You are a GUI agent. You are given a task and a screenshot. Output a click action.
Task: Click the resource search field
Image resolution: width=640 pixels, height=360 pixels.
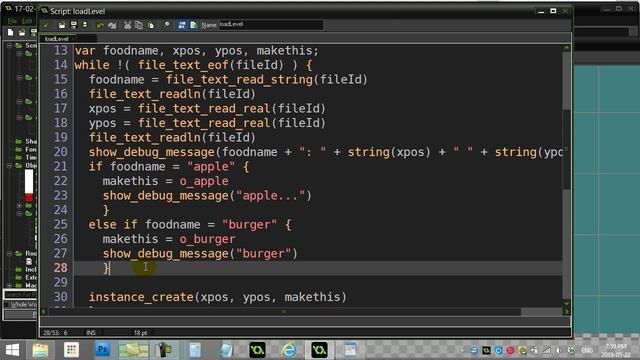tap(20, 294)
